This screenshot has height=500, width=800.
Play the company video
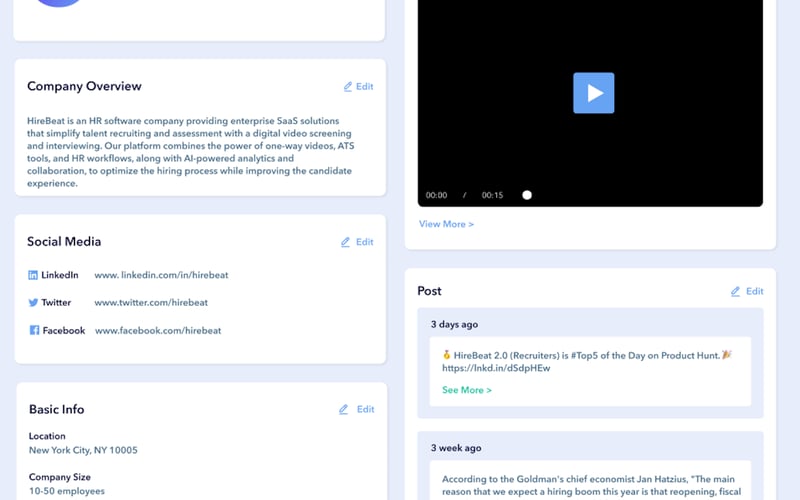[x=593, y=93]
